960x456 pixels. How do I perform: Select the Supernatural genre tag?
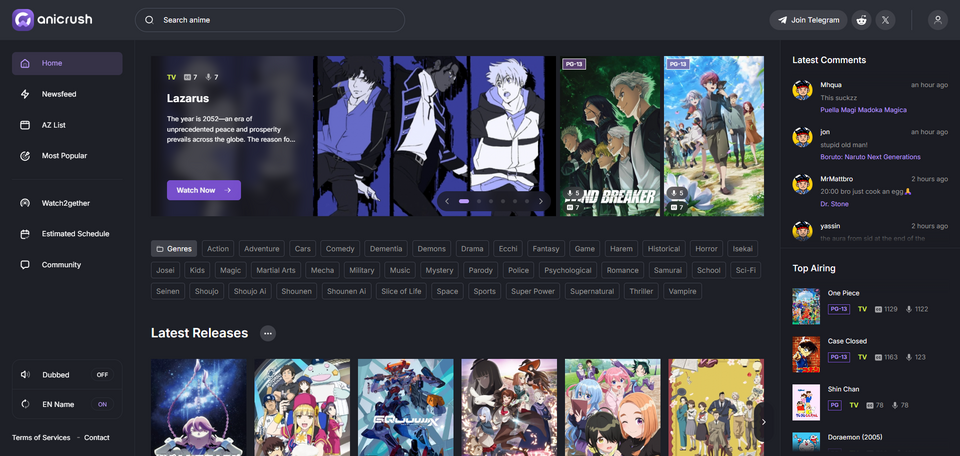(591, 291)
